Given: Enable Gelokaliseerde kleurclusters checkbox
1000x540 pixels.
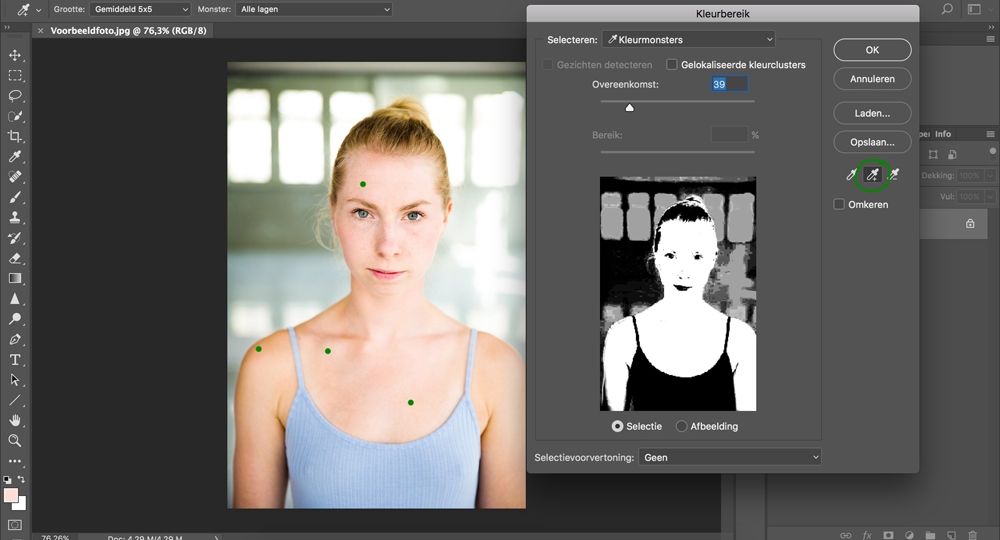Looking at the screenshot, I should coord(672,64).
